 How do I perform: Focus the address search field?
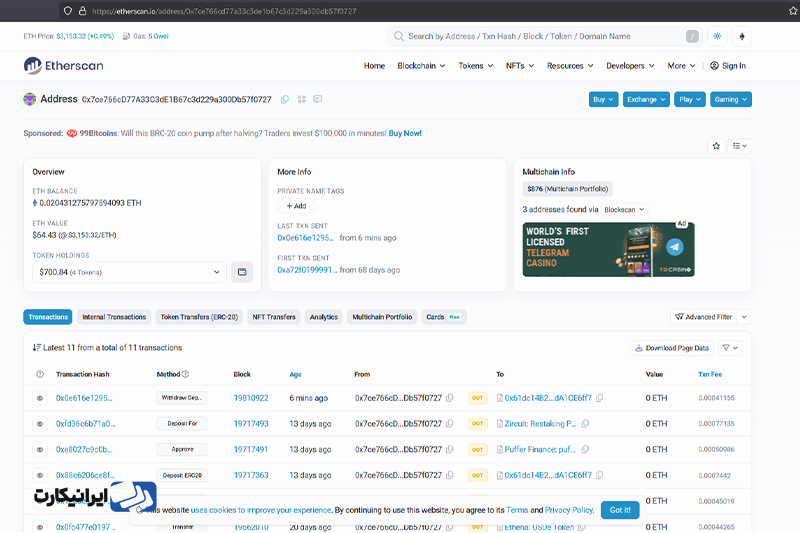pos(544,36)
